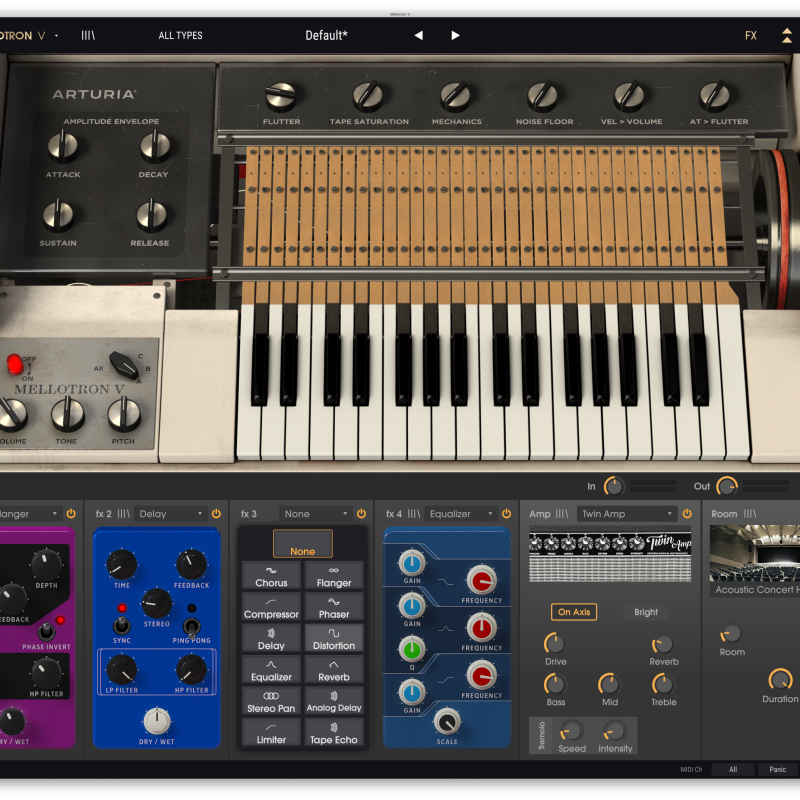800x800 pixels.
Task: Click the Flutter knob
Action: tap(281, 96)
